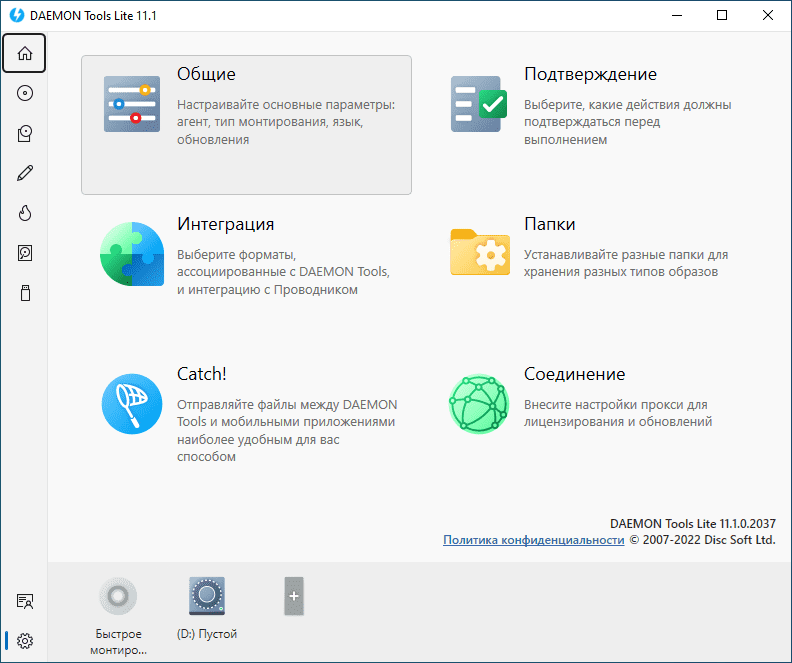This screenshot has width=792, height=663.
Task: Click the © 2007-2022 Disc Soft Ltd. text
Action: click(702, 540)
